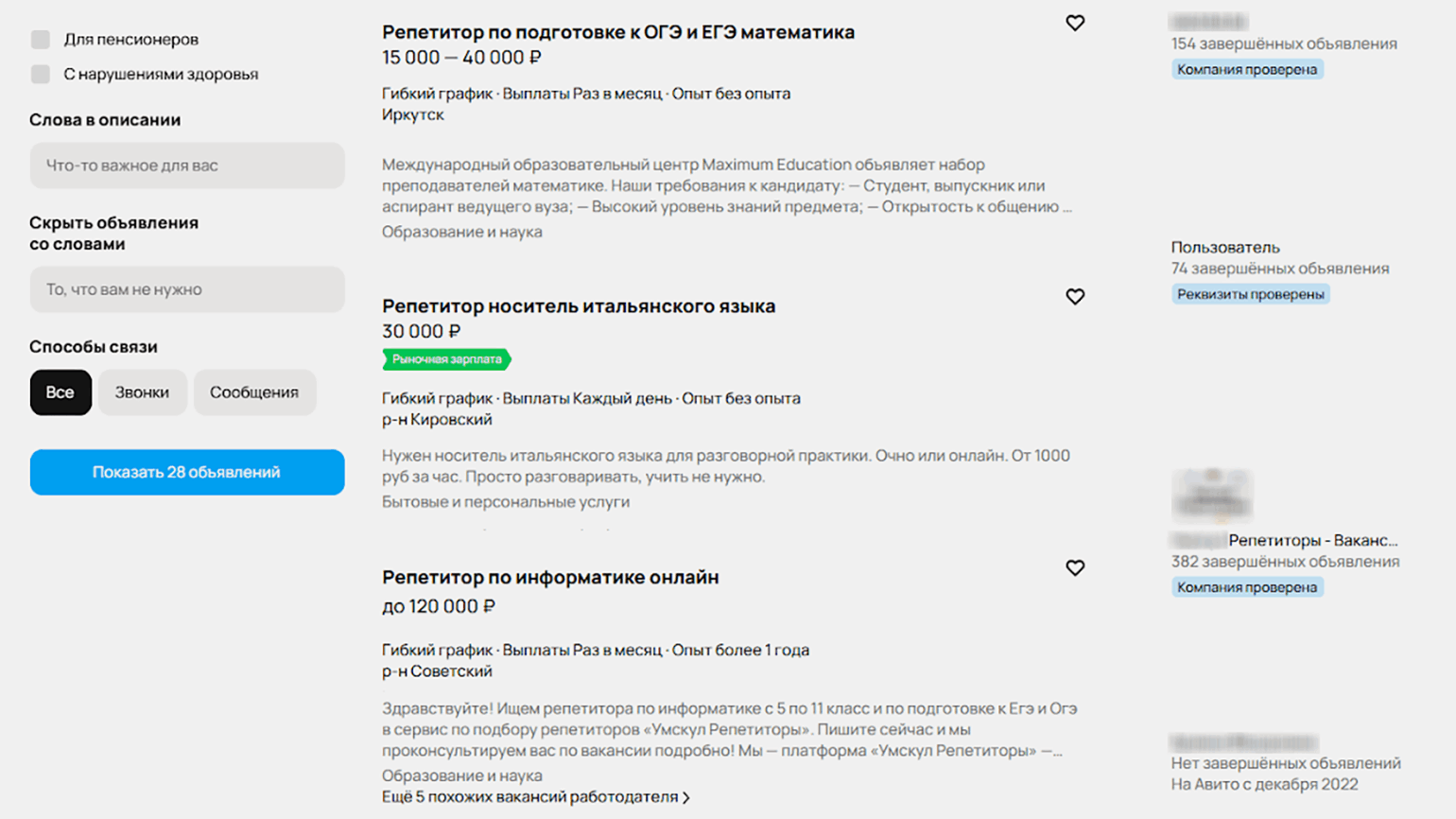Viewport: 1456px width, 819px height.
Task: Click the 'Рыночная зарплата' green badge
Action: click(x=446, y=359)
